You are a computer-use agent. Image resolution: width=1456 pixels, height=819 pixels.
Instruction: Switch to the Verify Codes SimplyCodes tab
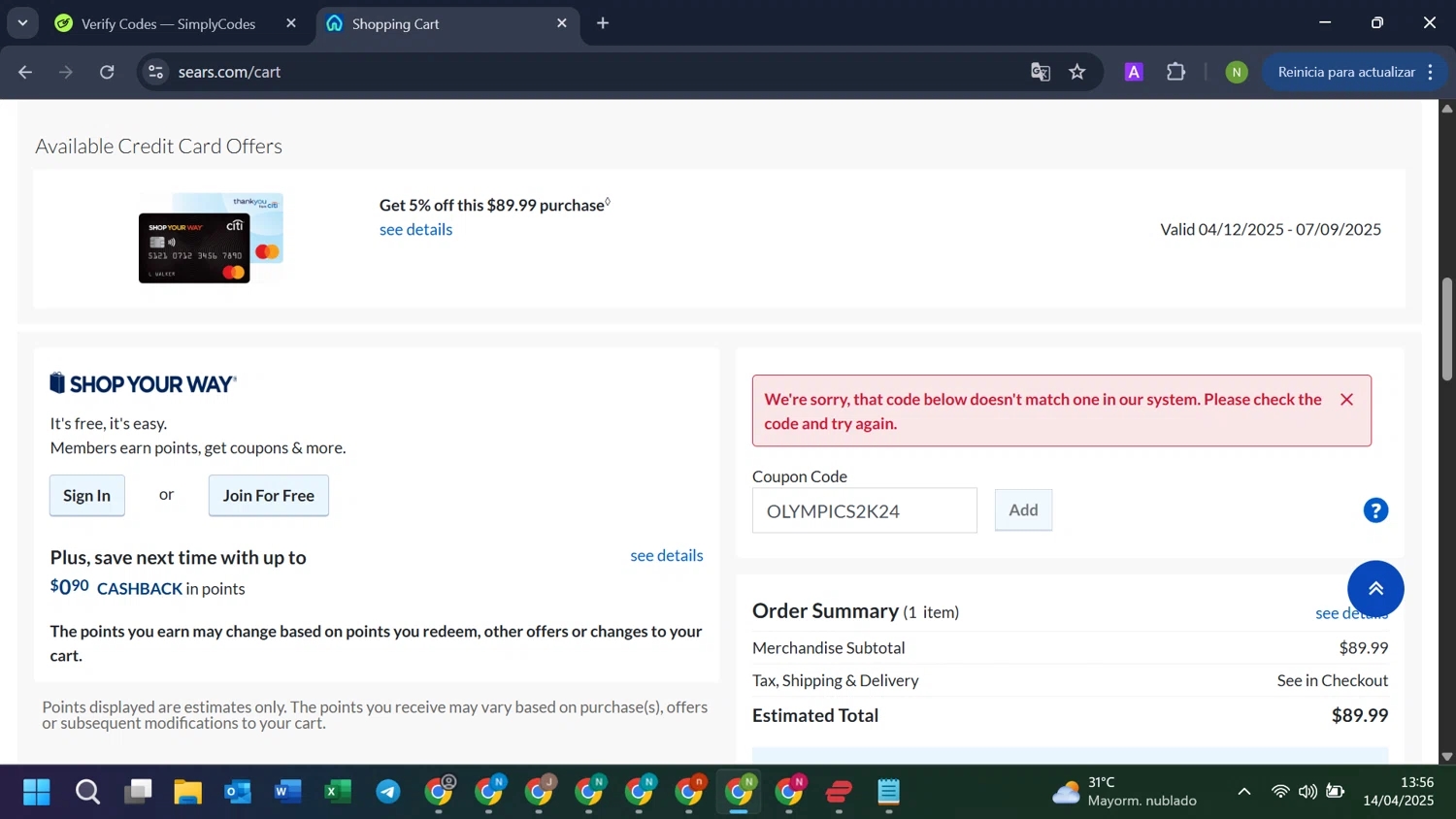[x=168, y=24]
